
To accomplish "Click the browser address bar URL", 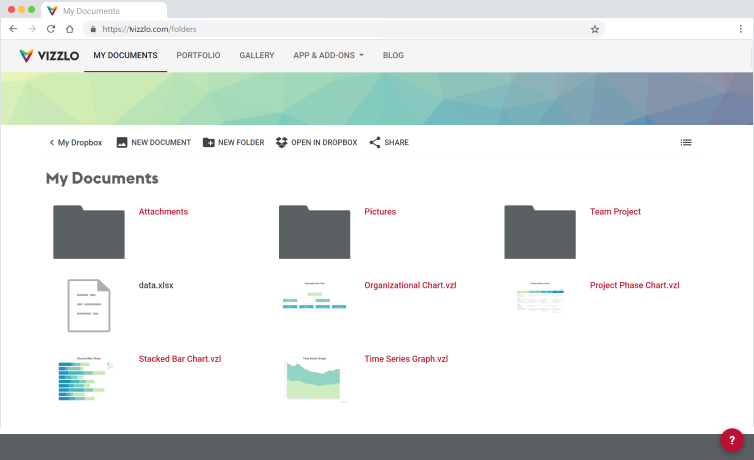I will pyautogui.click(x=149, y=29).
